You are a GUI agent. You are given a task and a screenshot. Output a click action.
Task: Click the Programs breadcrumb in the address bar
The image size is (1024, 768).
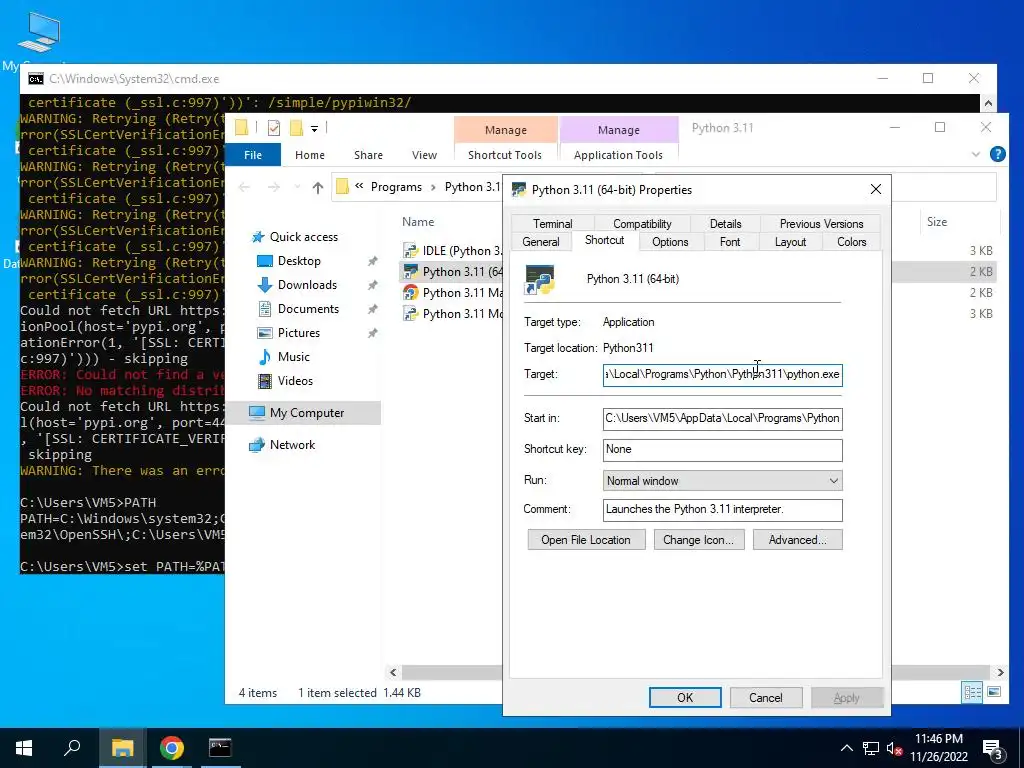click(x=396, y=187)
